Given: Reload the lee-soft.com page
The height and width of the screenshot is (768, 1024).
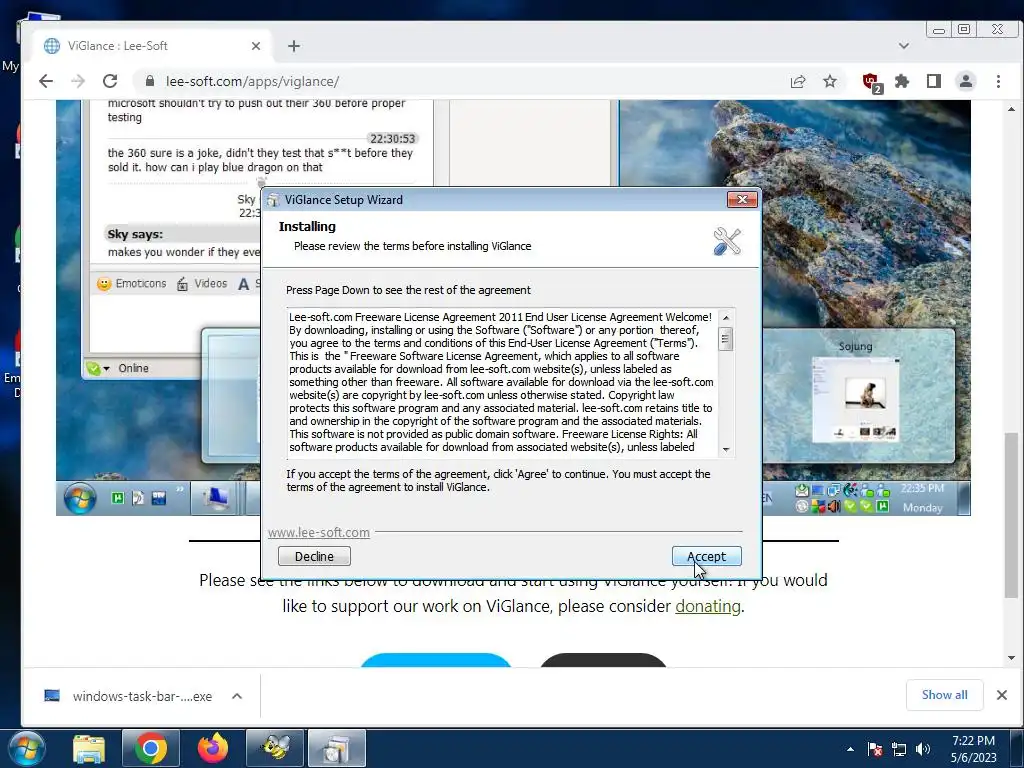Looking at the screenshot, I should [x=110, y=81].
